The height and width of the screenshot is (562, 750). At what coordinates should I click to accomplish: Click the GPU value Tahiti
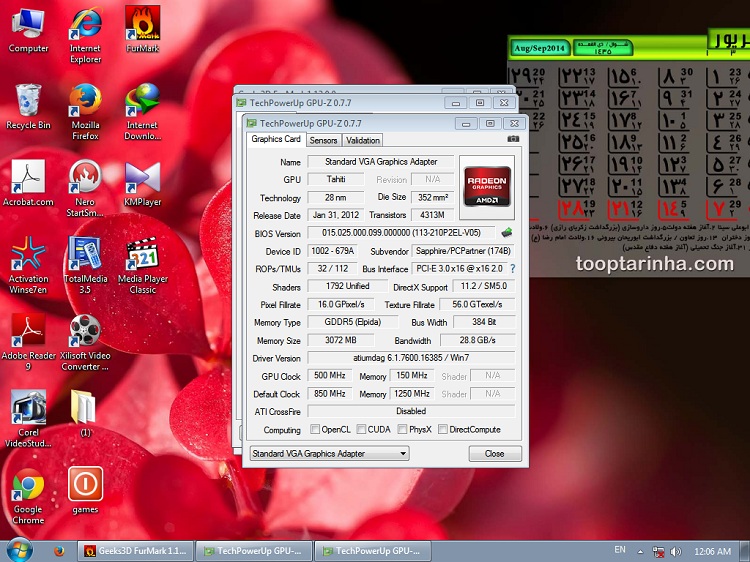pos(336,179)
